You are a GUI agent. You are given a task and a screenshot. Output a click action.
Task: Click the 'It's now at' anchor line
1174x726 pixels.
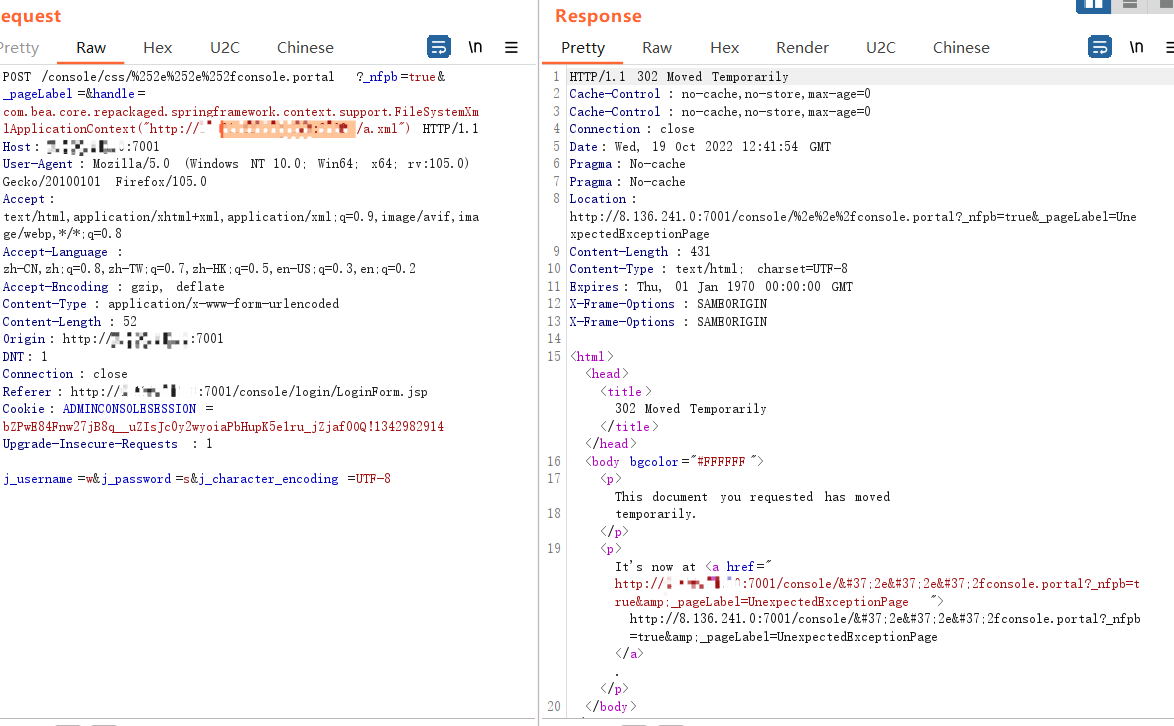693,567
